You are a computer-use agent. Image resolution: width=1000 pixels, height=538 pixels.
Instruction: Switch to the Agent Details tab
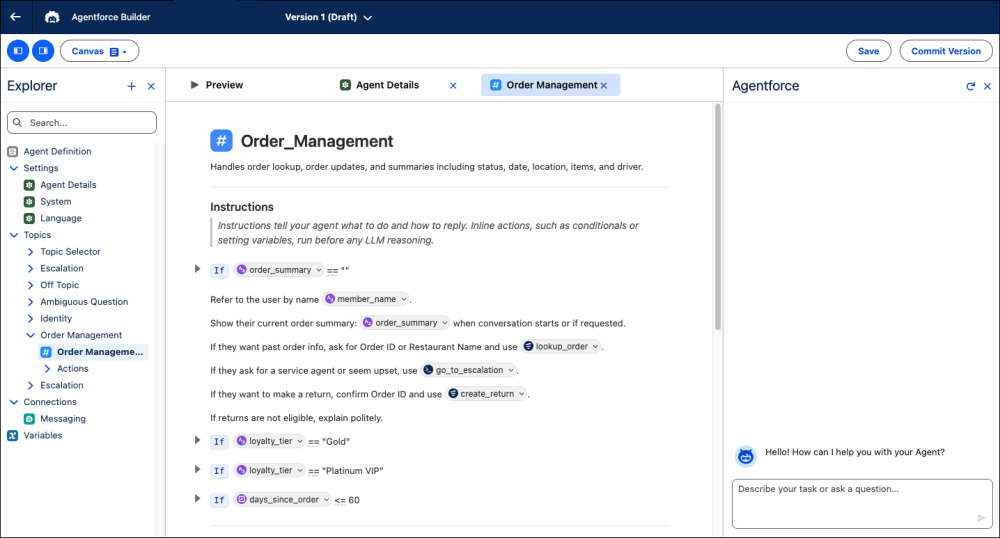click(x=380, y=85)
